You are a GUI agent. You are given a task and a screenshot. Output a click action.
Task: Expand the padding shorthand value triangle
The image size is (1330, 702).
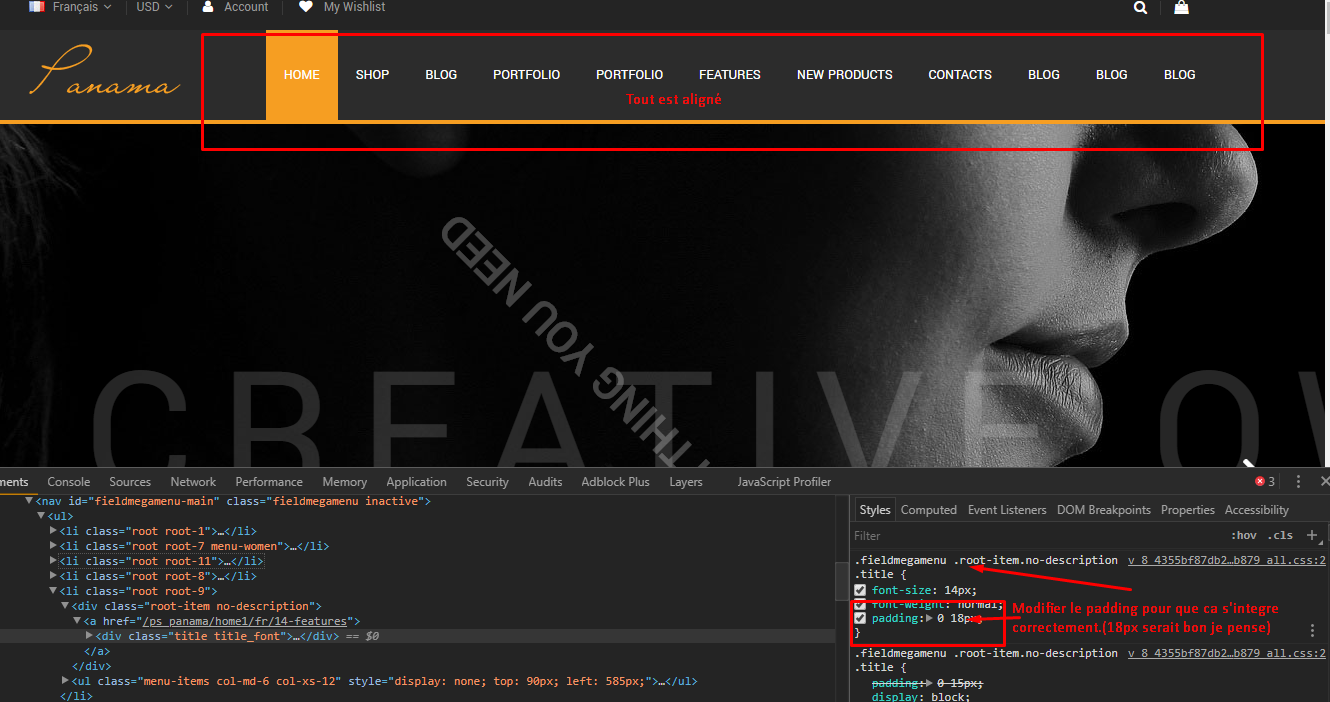point(929,619)
